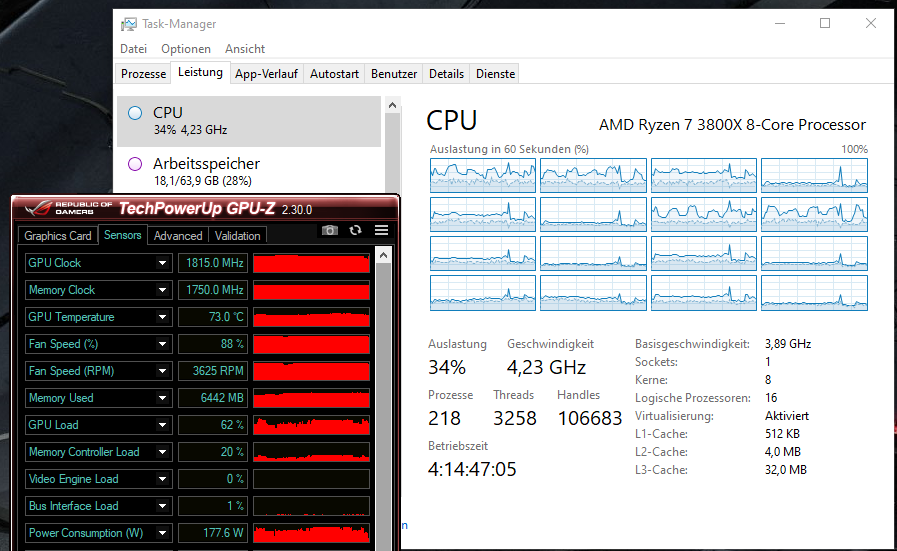Open the Fan Speed (%) dropdown
This screenshot has height=551, width=897.
point(162,344)
